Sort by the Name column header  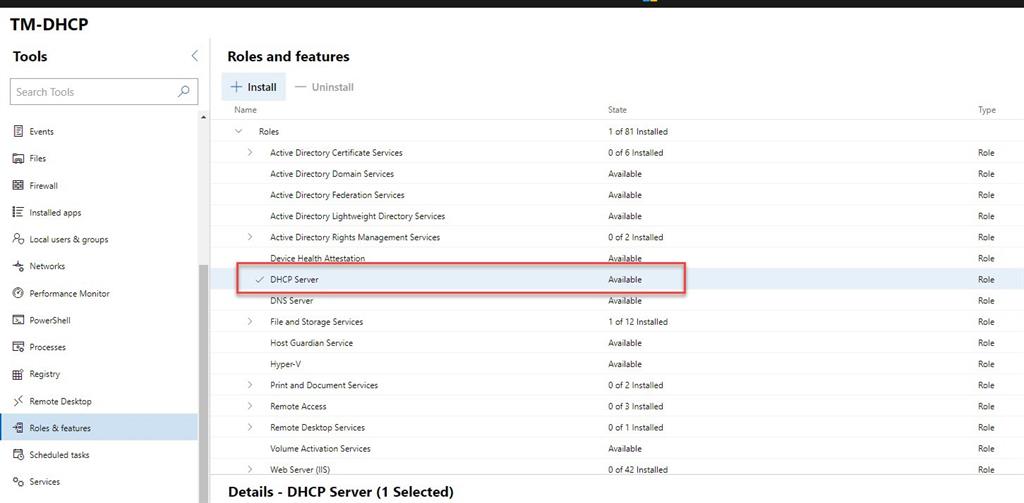246,110
